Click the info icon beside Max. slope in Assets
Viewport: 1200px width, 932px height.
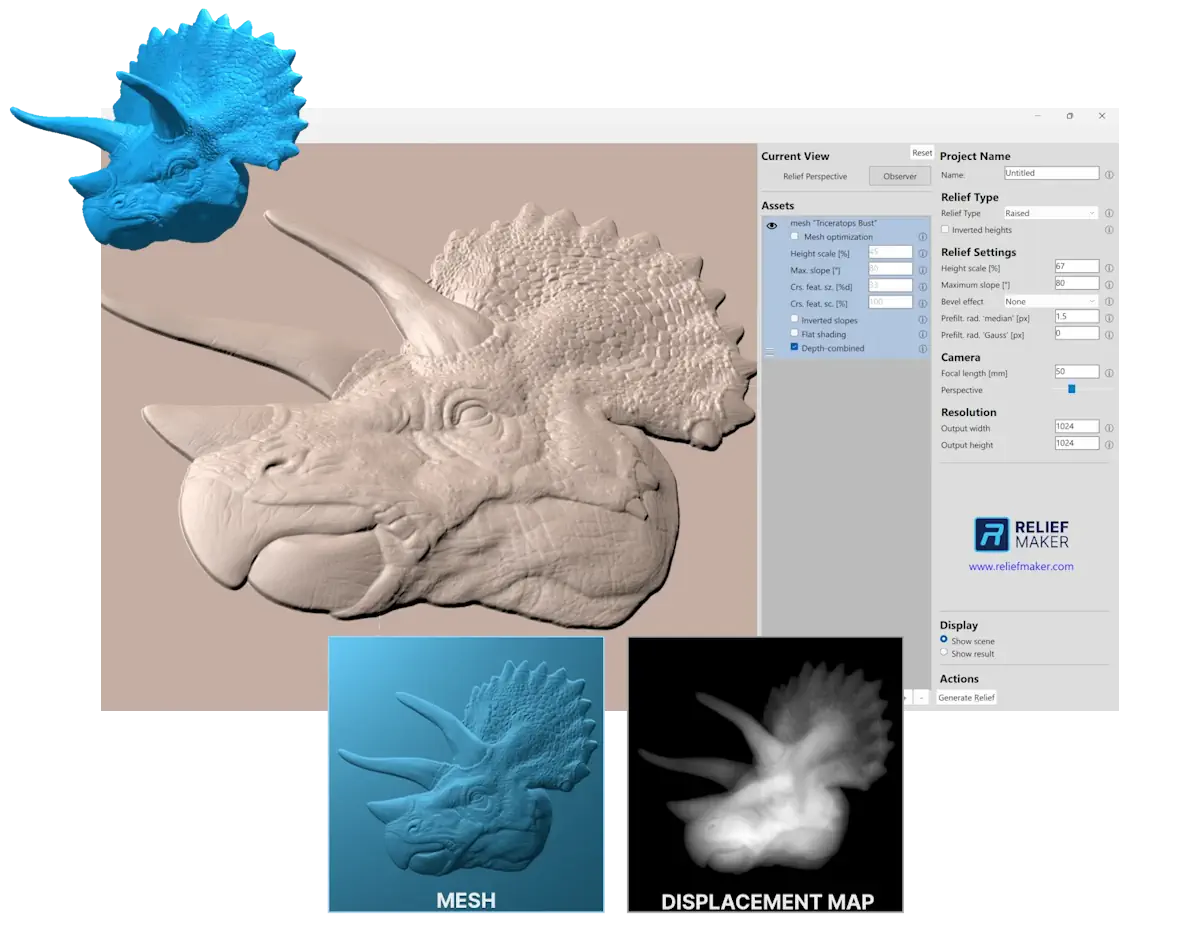921,269
